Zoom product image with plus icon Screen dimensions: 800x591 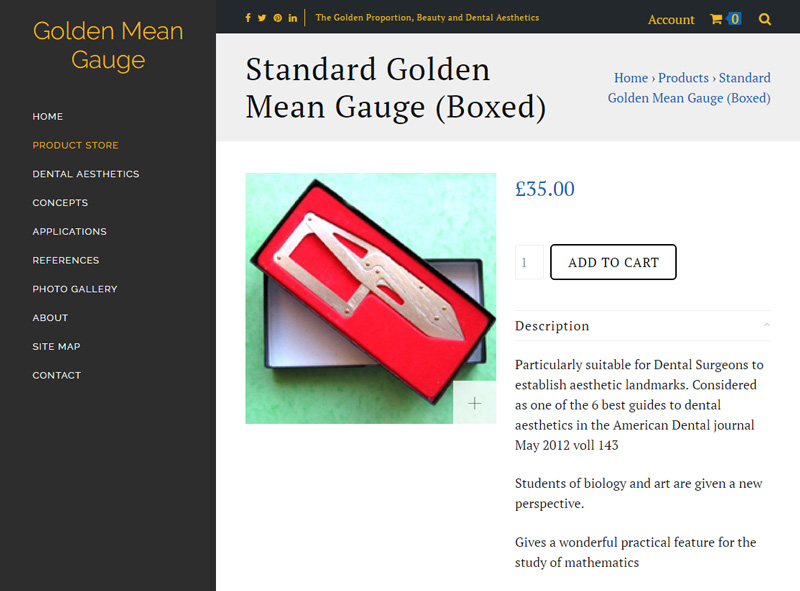tap(474, 403)
